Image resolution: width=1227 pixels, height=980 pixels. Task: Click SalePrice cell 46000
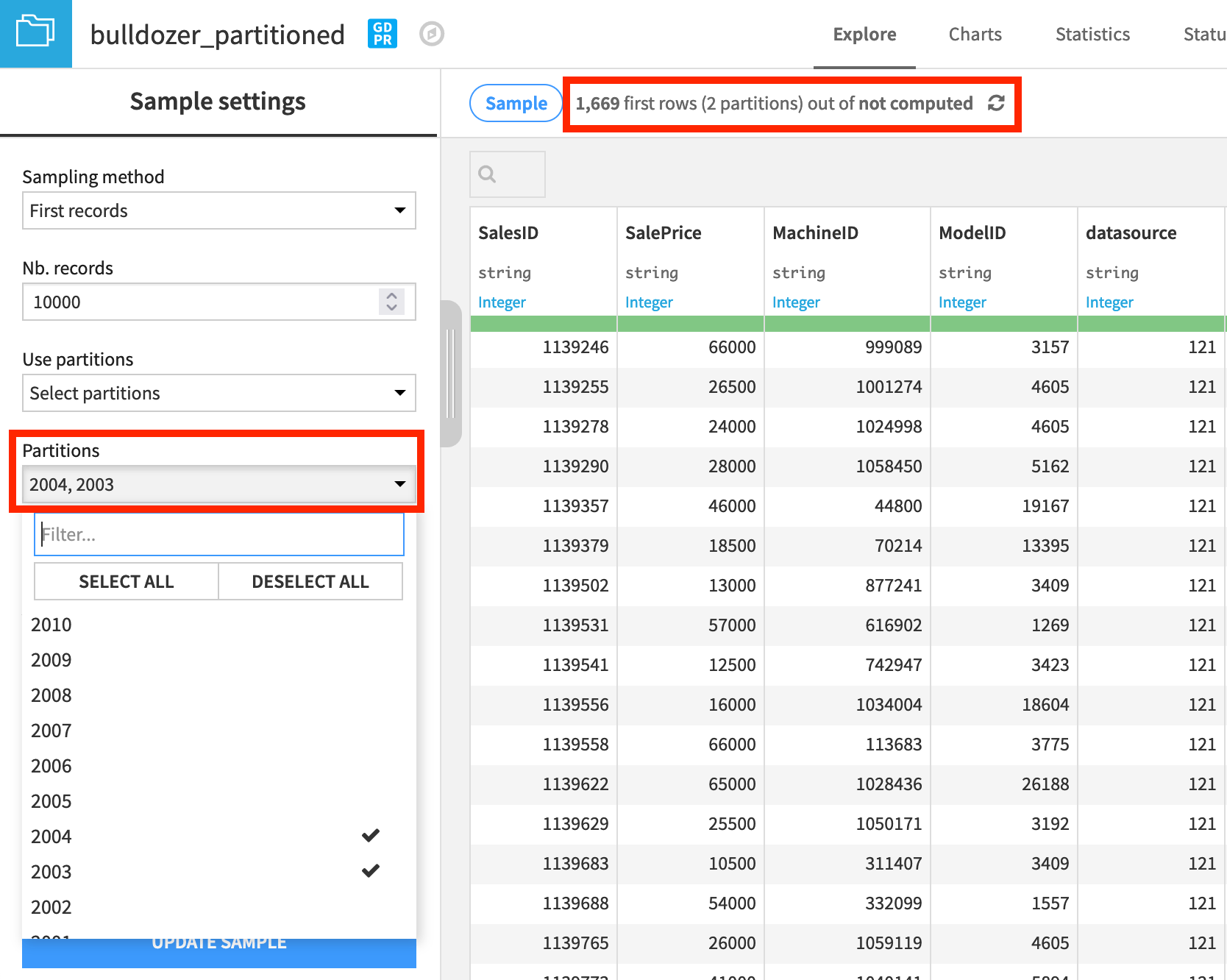coord(691,506)
